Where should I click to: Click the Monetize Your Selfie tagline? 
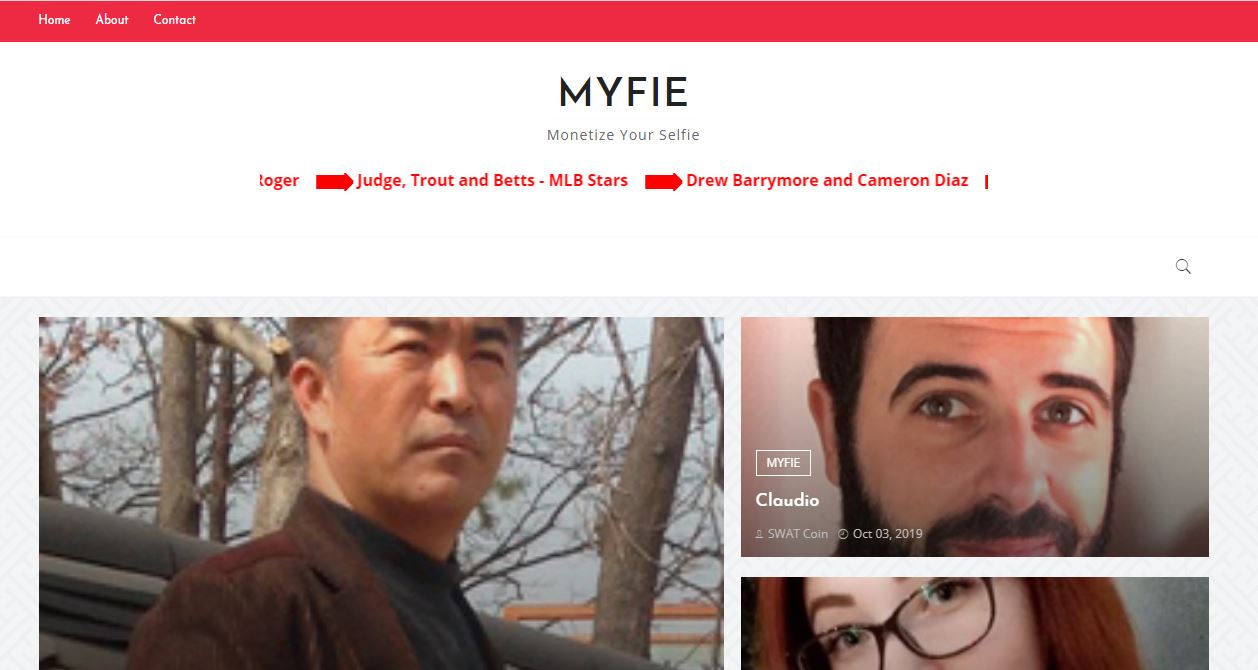point(623,135)
